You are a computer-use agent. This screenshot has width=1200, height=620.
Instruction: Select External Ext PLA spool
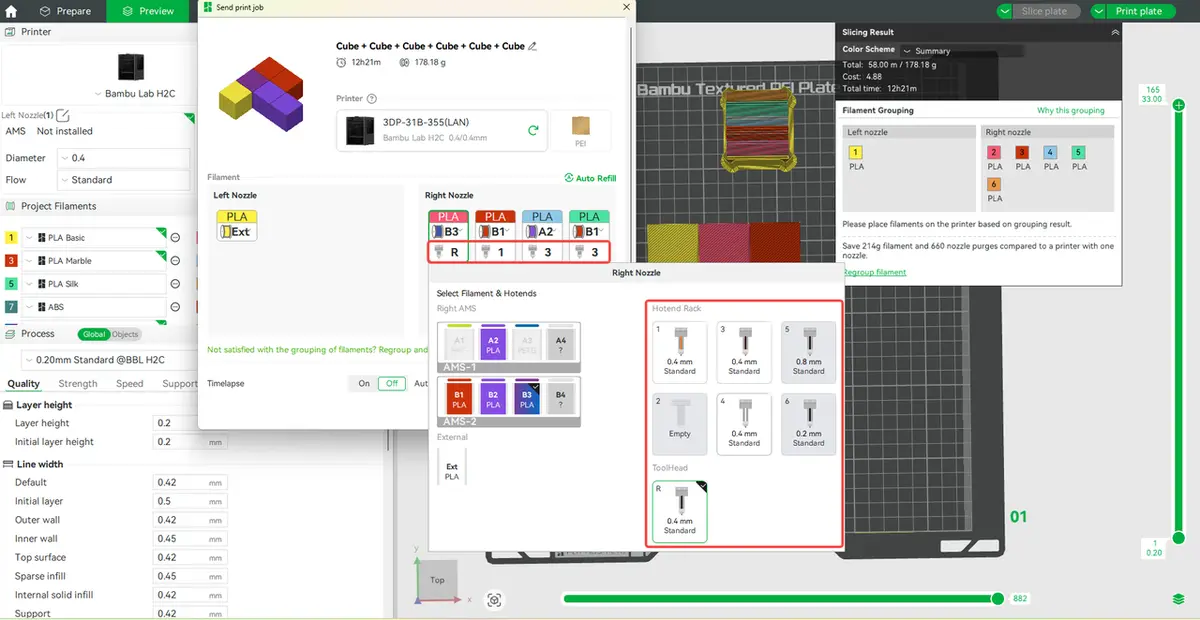click(452, 467)
